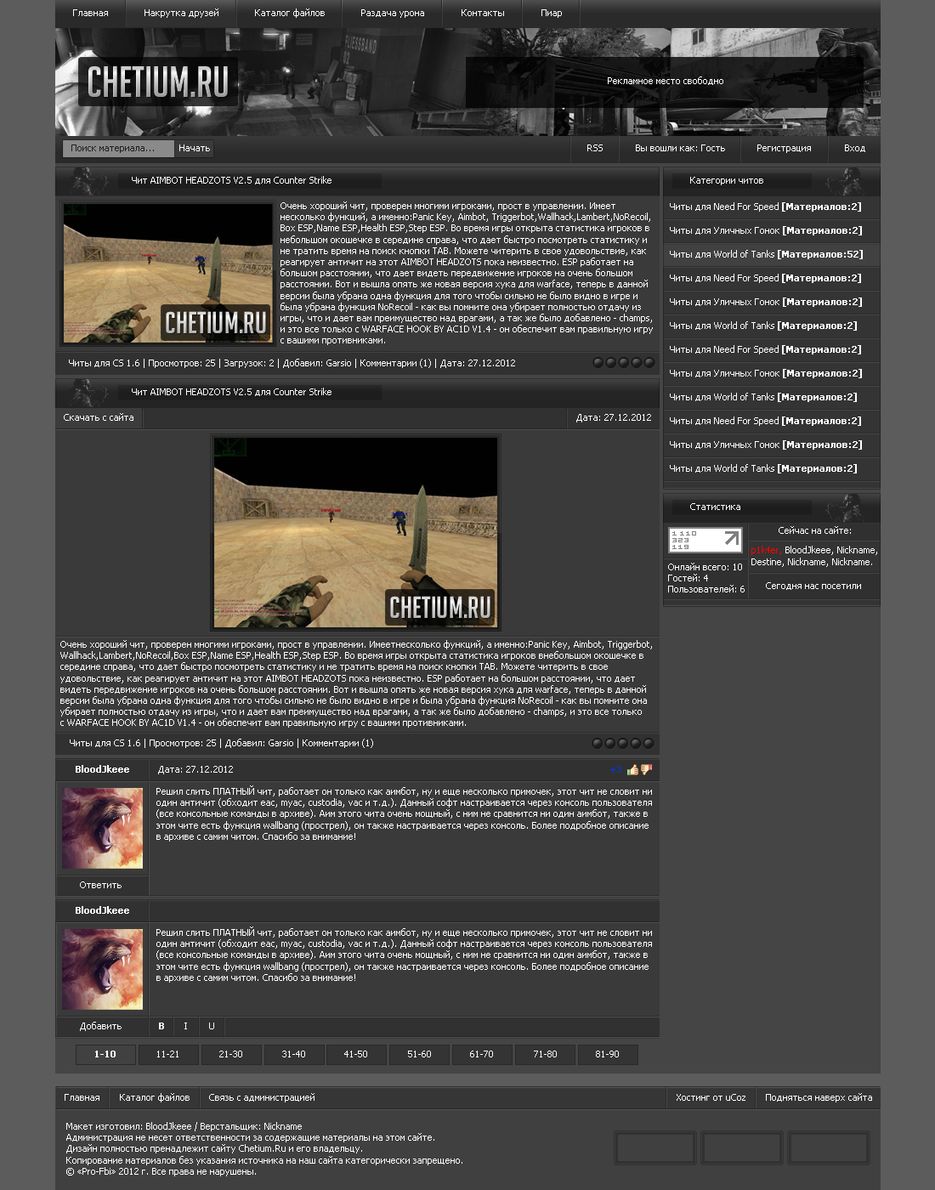The width and height of the screenshot is (935, 1190).
Task: Go to pagination page 11-21
Action: (x=168, y=1054)
